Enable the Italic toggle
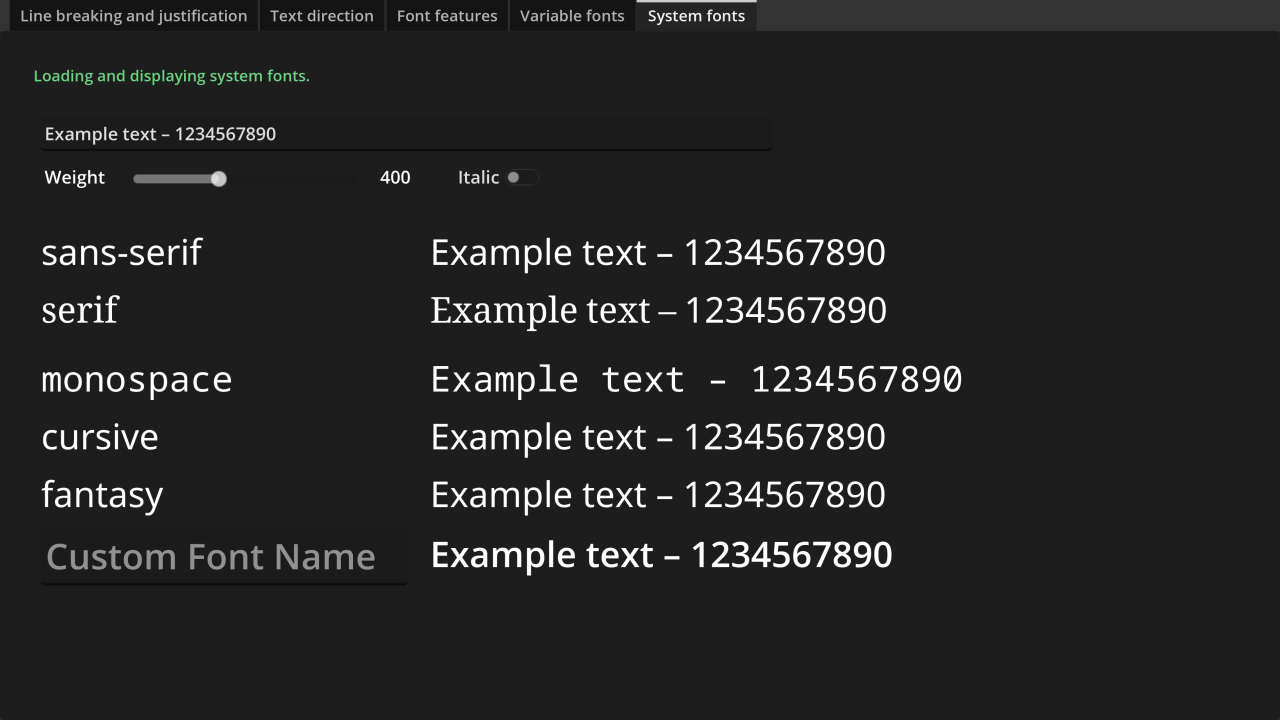The height and width of the screenshot is (720, 1280). (x=522, y=177)
